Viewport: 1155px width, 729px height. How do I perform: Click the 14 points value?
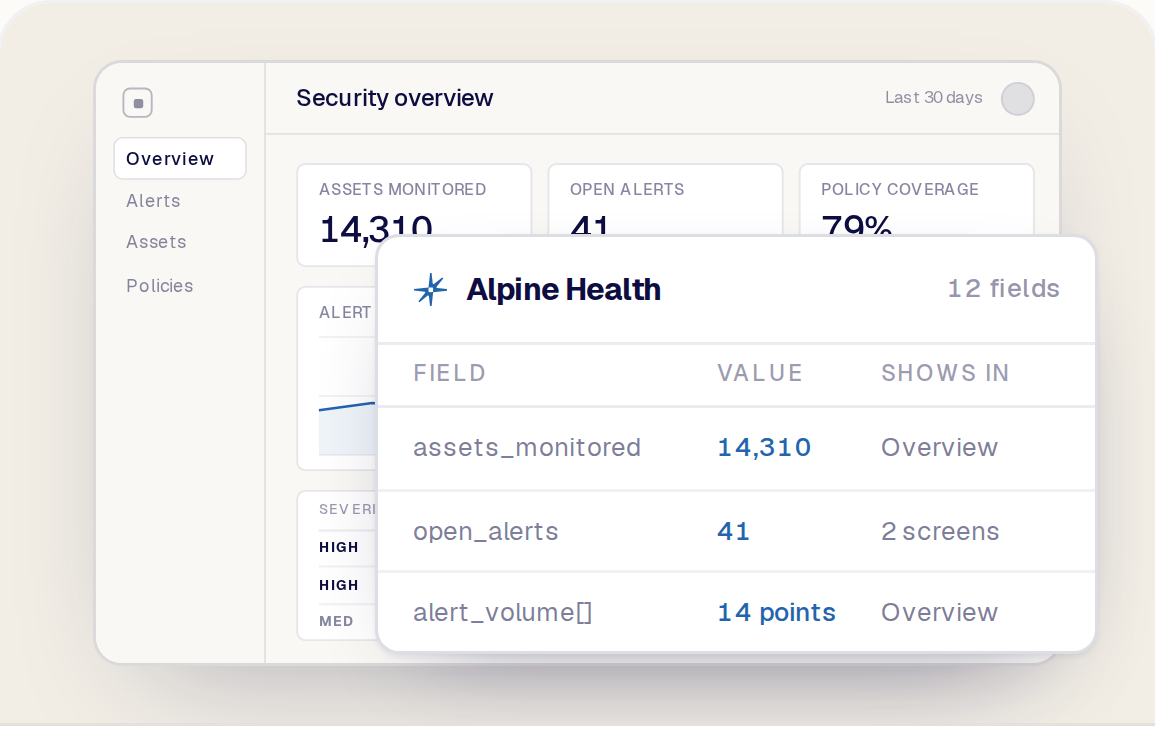point(776,613)
